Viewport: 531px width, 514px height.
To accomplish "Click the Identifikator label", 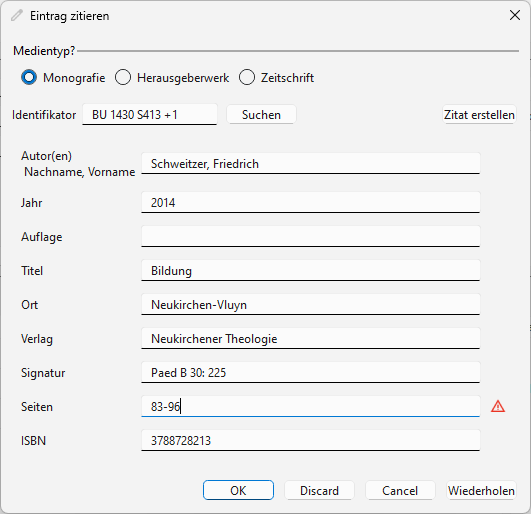I will 44,115.
